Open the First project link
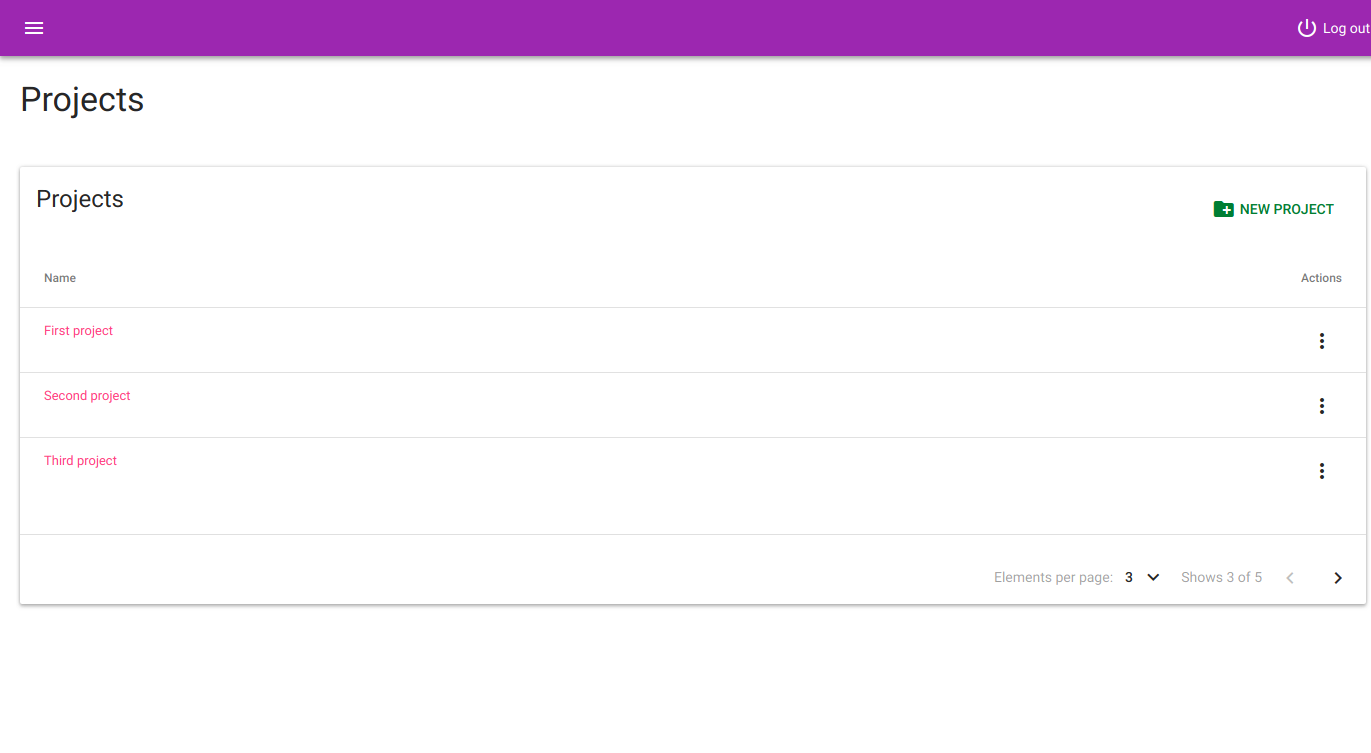This screenshot has height=753, width=1371. 78,331
